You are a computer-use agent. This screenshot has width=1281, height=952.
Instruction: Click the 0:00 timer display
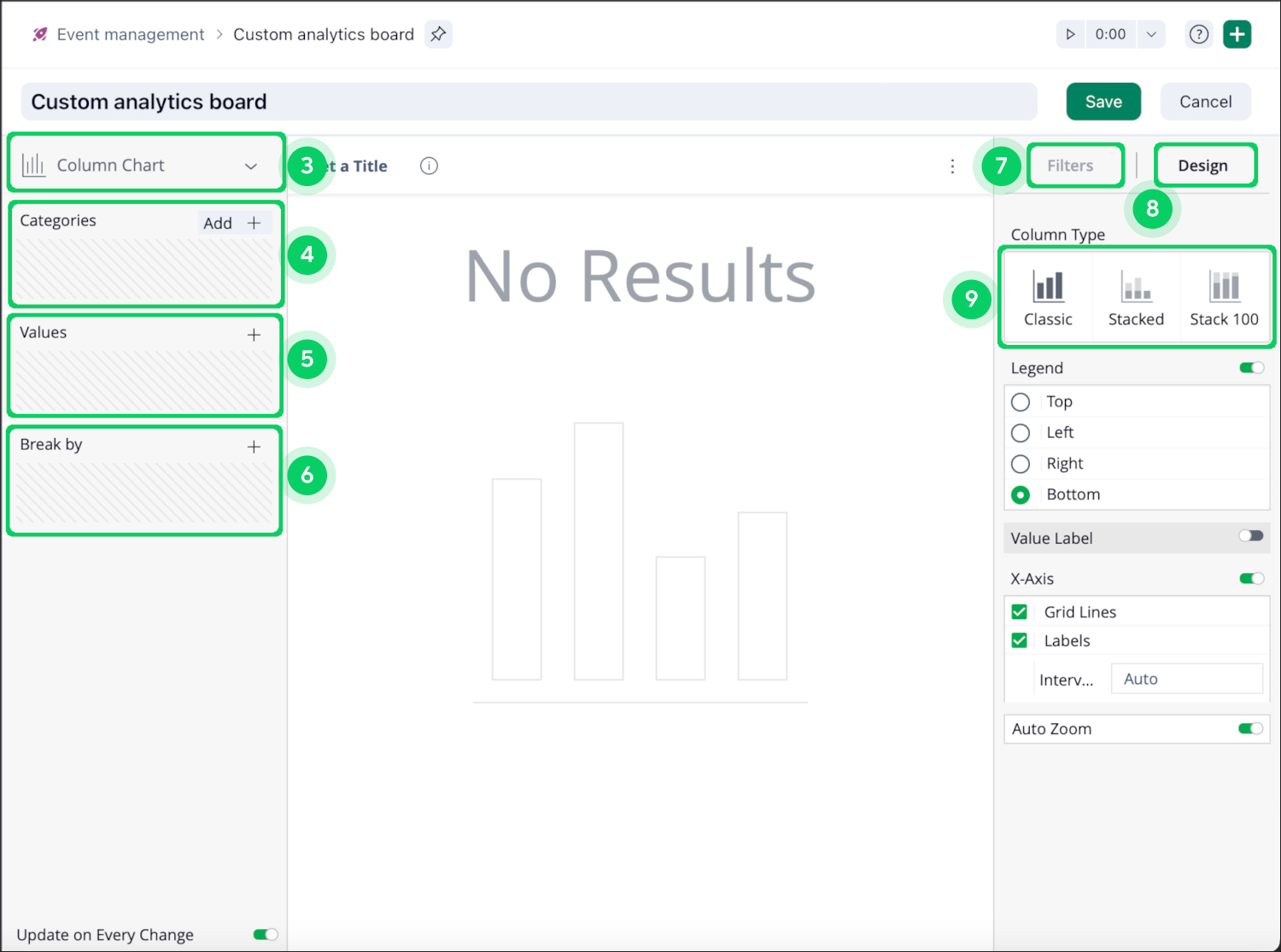pyautogui.click(x=1110, y=34)
